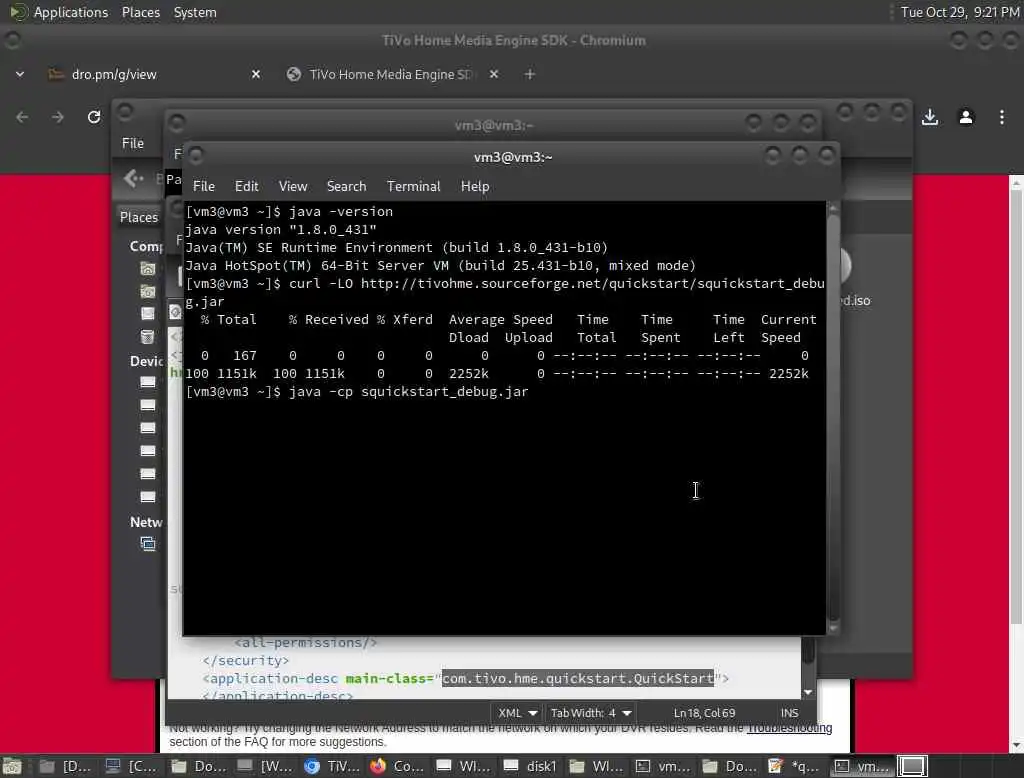Click the Chromium page scrollbar up arrow
1024x778 pixels.
(1016, 184)
